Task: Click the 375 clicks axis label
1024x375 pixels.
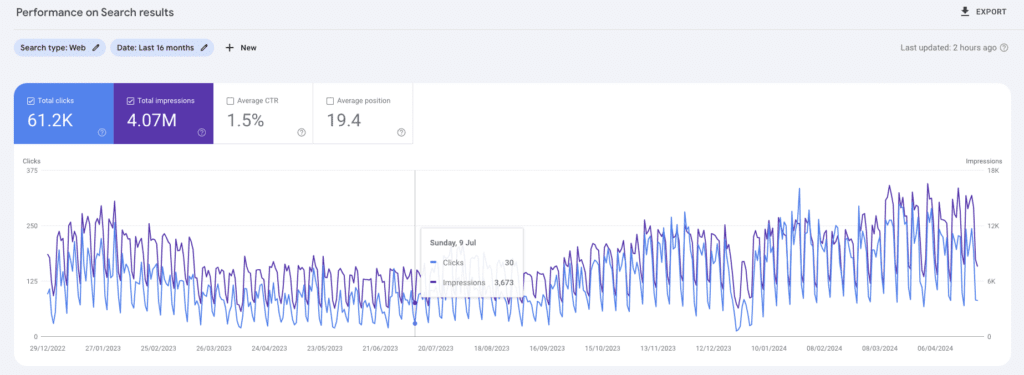Action: click(32, 171)
